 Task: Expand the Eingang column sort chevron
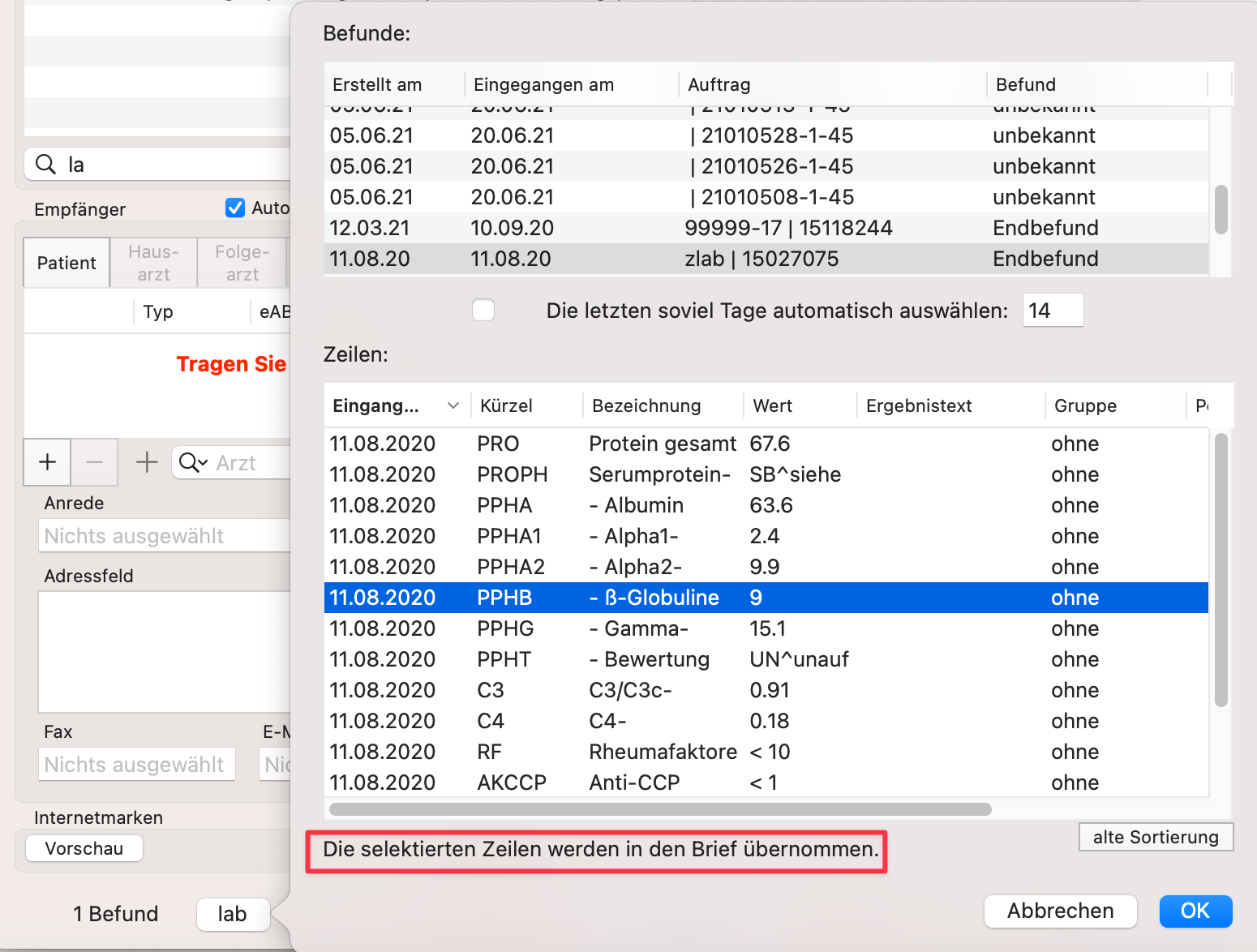(x=453, y=405)
